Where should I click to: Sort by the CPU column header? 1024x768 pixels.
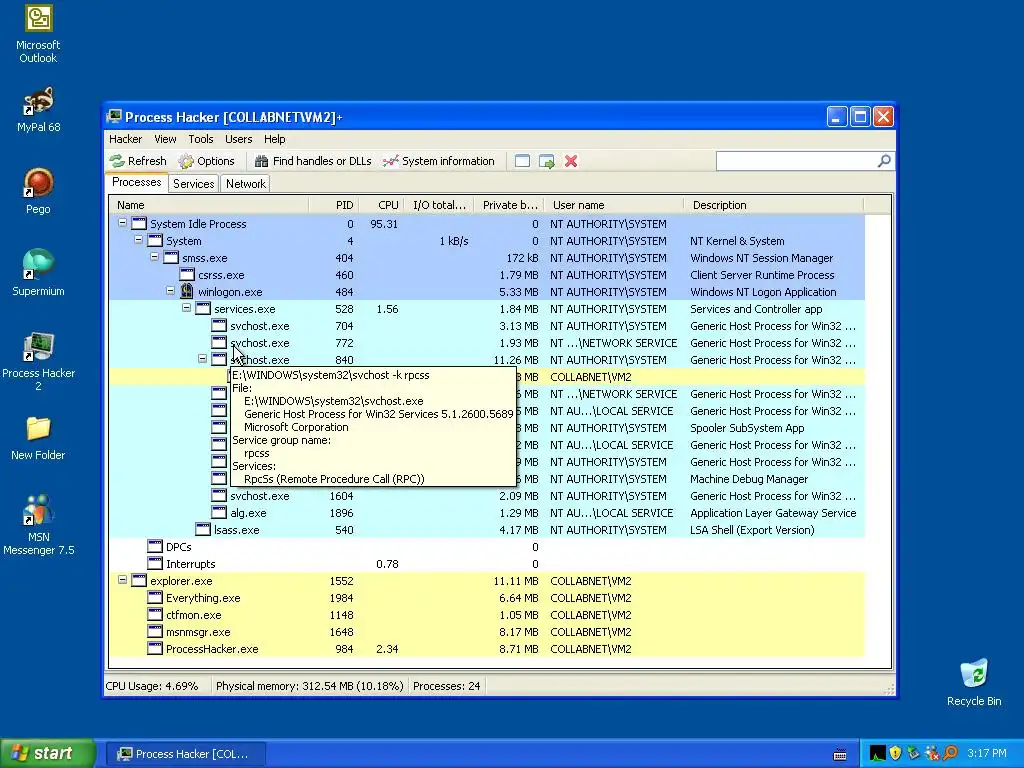[381, 205]
